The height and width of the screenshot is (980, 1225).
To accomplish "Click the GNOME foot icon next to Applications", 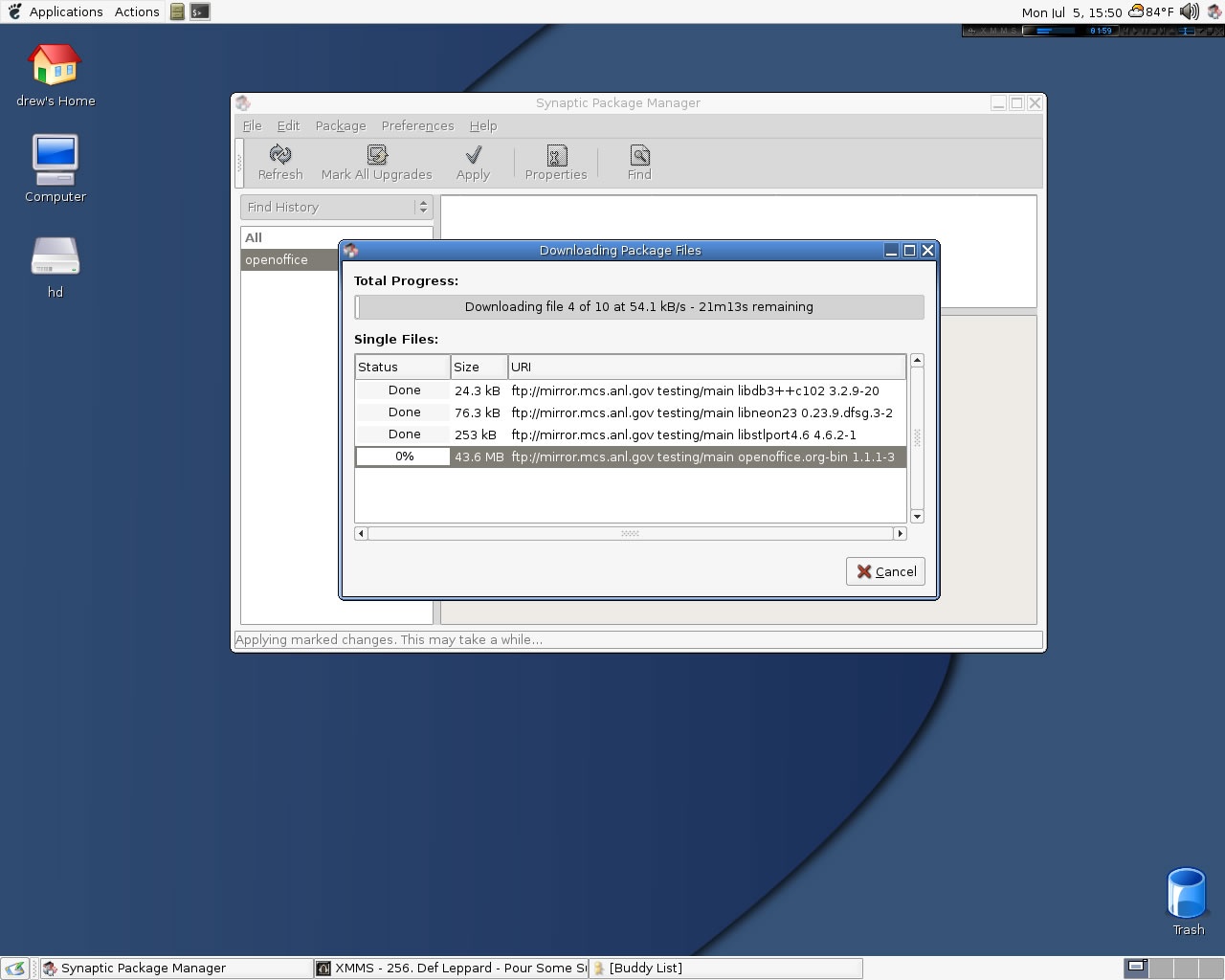I will pyautogui.click(x=13, y=11).
